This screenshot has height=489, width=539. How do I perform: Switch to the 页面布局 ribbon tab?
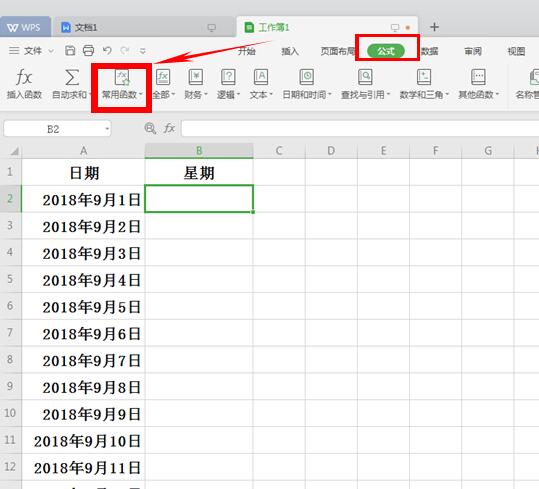338,51
